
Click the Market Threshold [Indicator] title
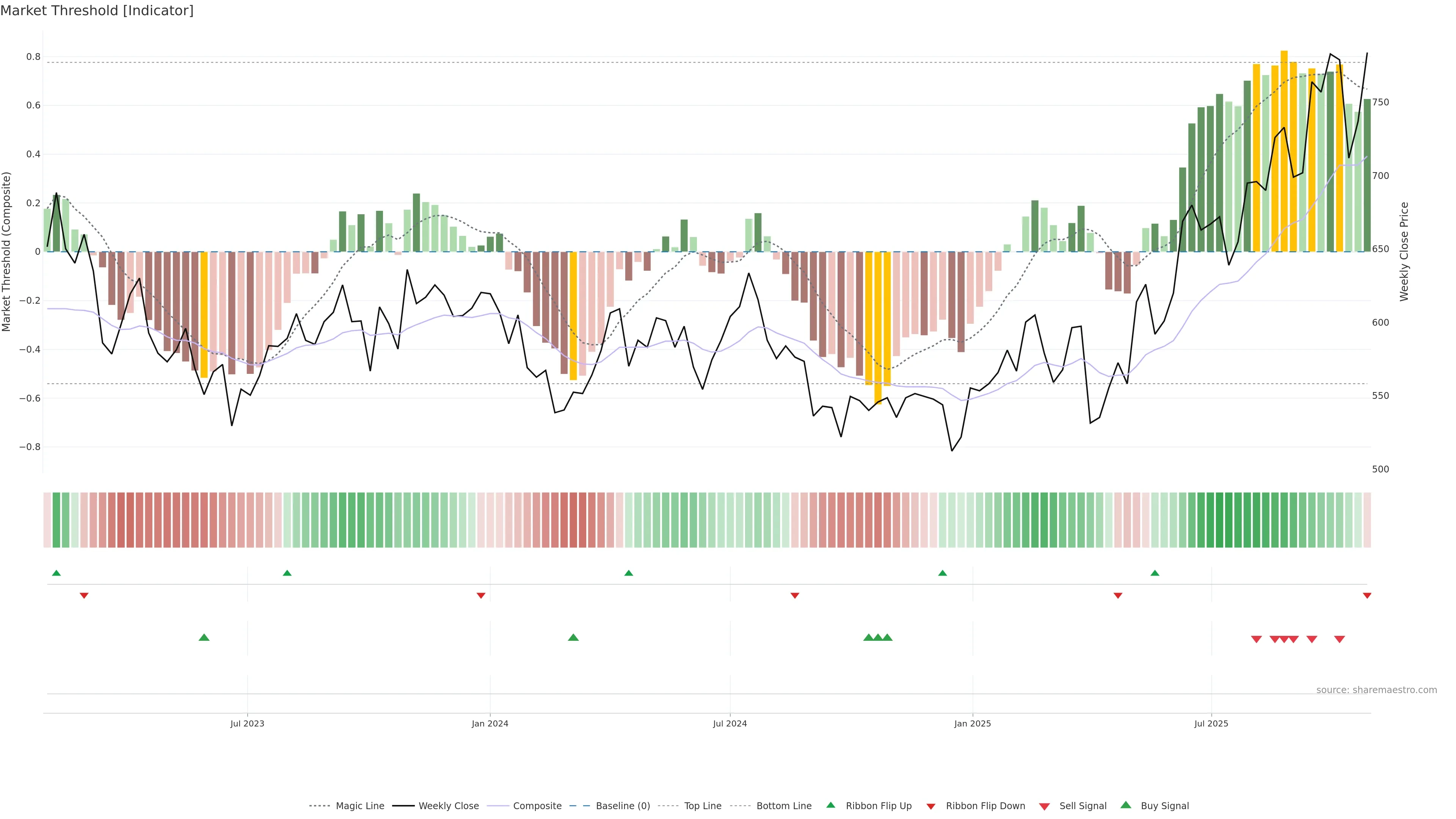pos(97,11)
